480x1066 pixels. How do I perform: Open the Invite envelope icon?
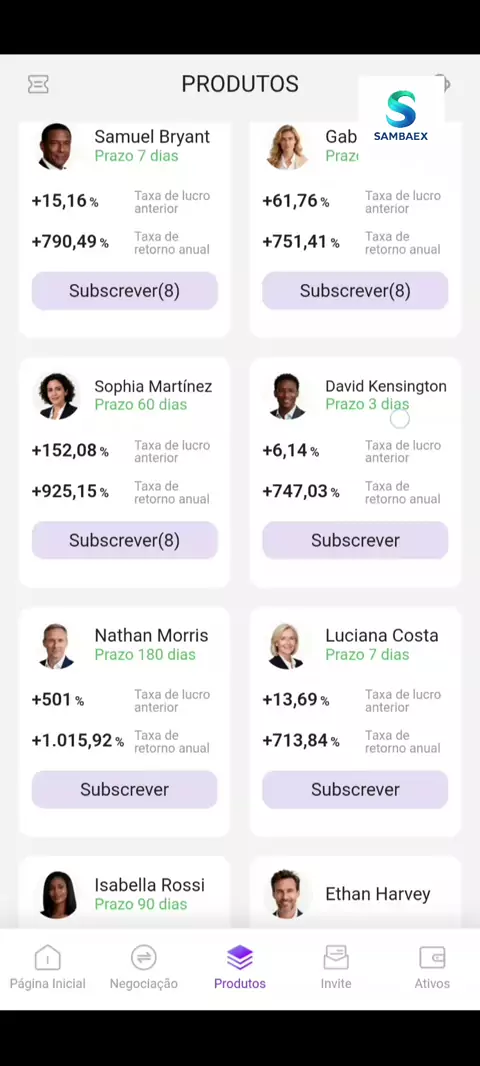(x=336, y=957)
